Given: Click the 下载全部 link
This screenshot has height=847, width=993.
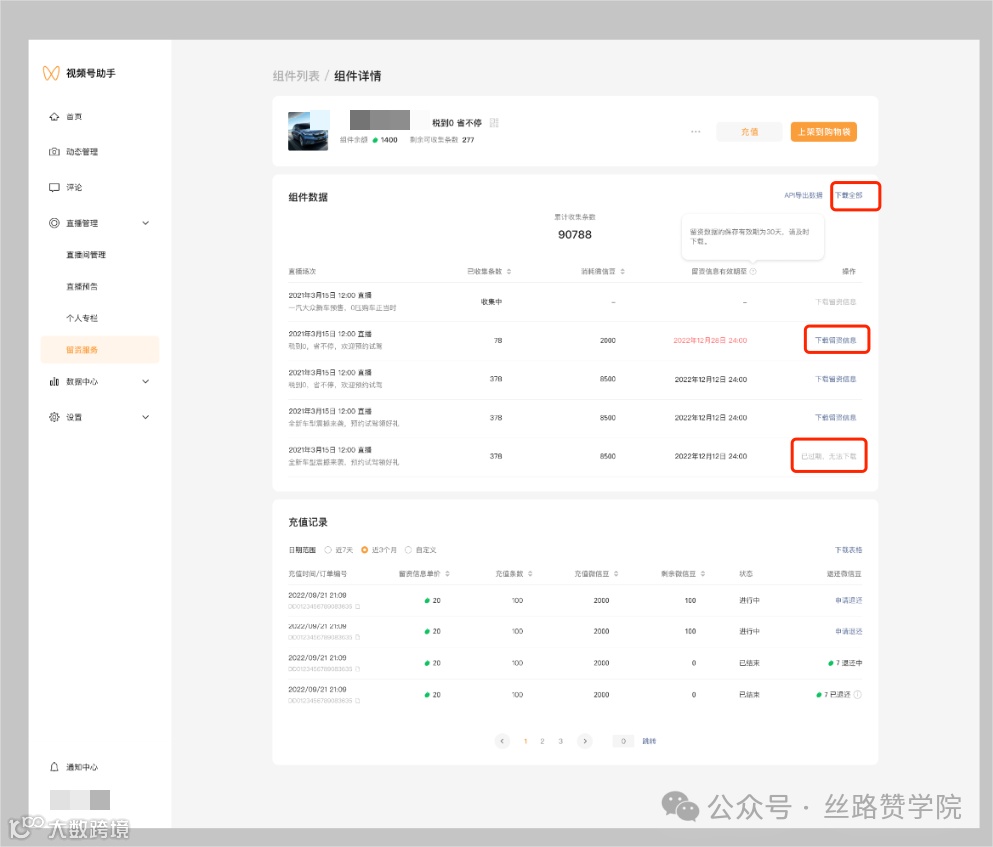Looking at the screenshot, I should point(849,196).
